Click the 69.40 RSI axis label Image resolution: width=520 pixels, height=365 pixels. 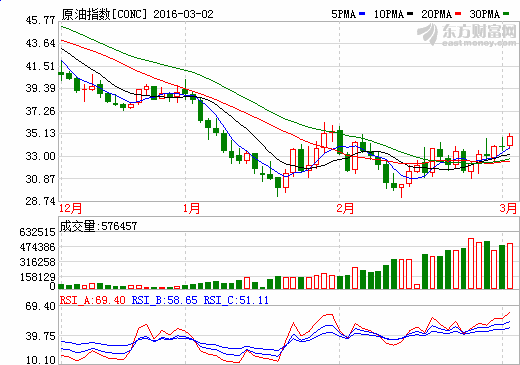click(x=40, y=306)
